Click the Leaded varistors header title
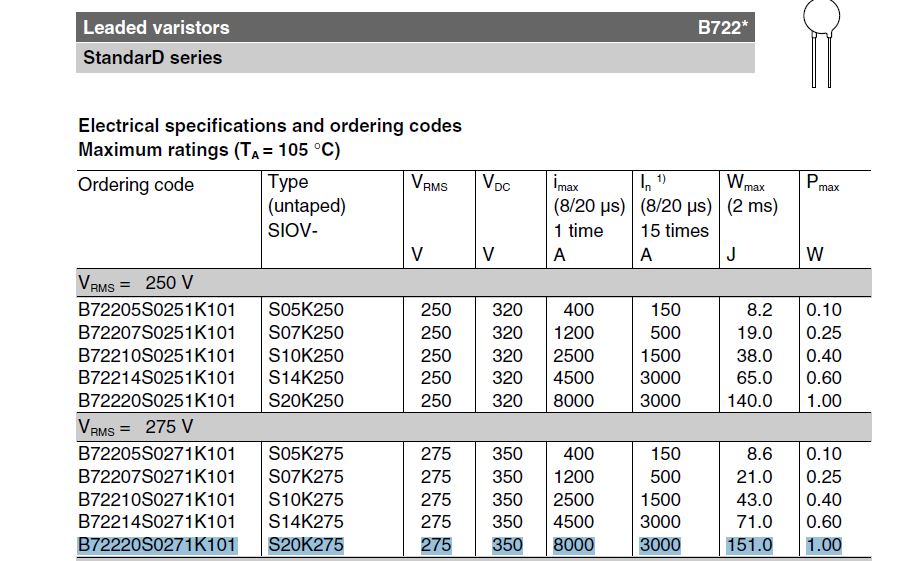The image size is (905, 561). [x=156, y=28]
